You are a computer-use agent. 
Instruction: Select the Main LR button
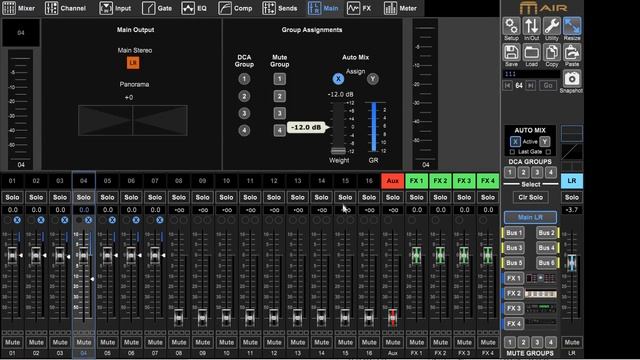tap(530, 217)
